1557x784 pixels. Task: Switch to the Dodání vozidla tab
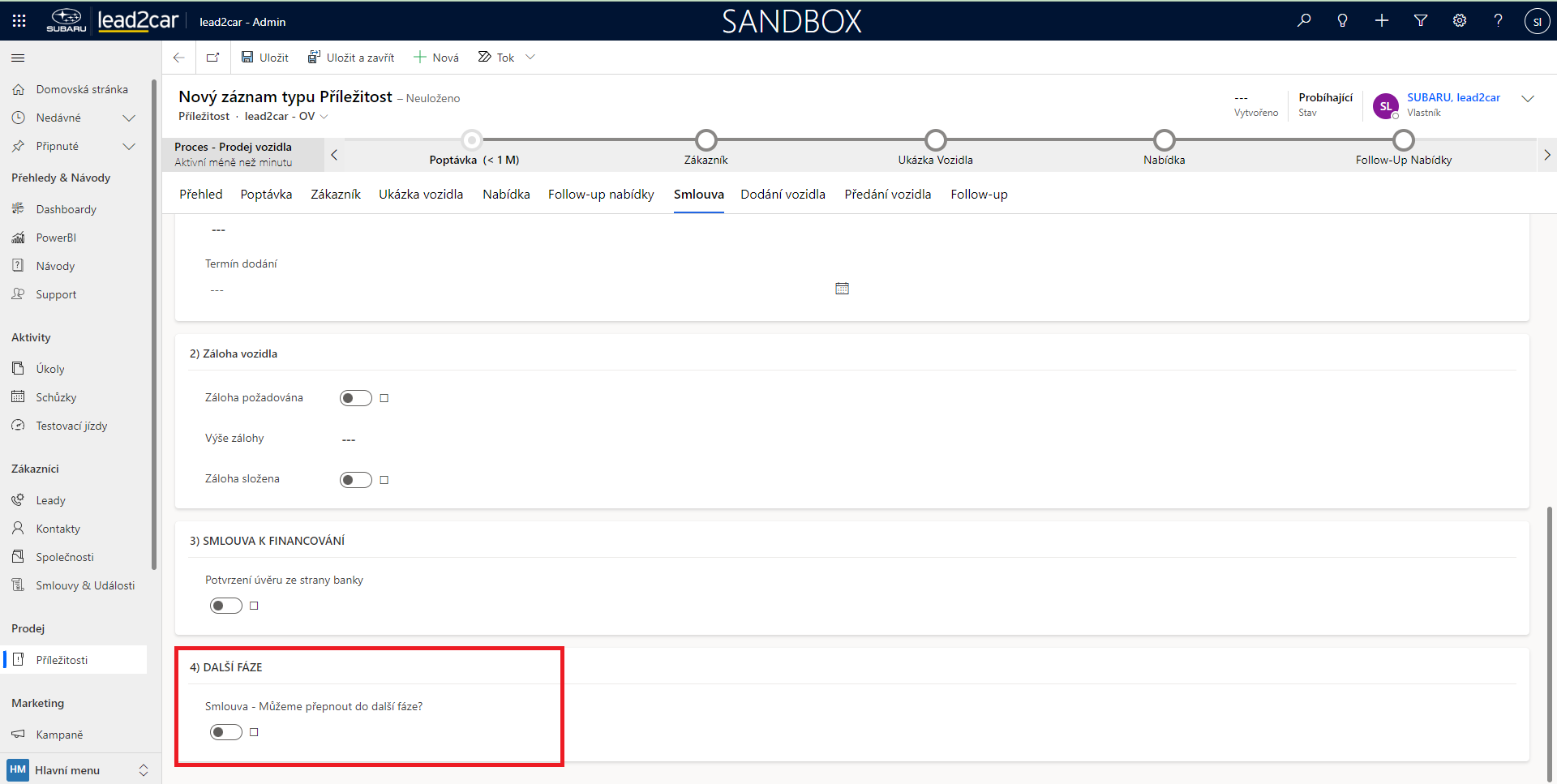783,195
